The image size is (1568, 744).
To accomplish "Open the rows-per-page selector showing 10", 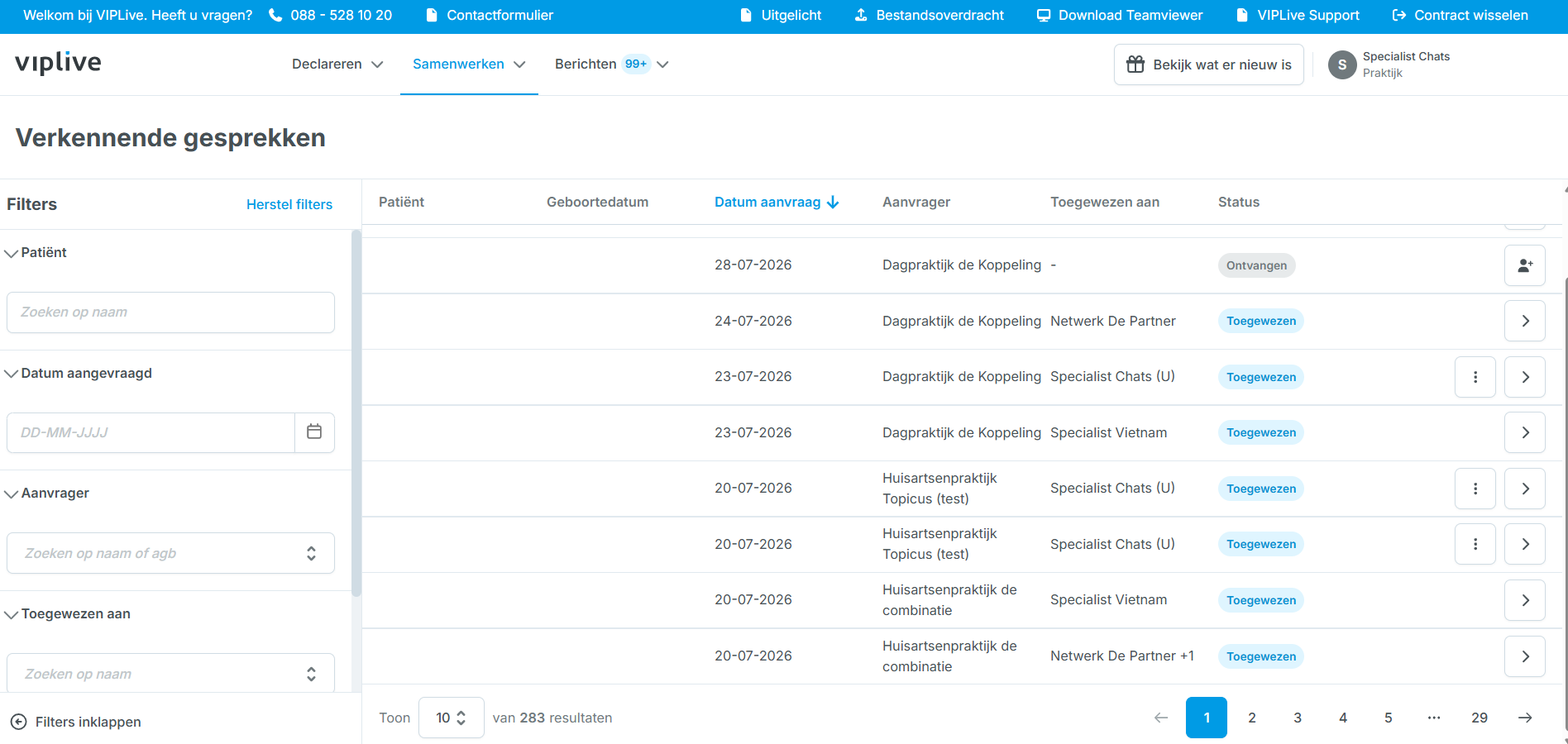I will [452, 718].
